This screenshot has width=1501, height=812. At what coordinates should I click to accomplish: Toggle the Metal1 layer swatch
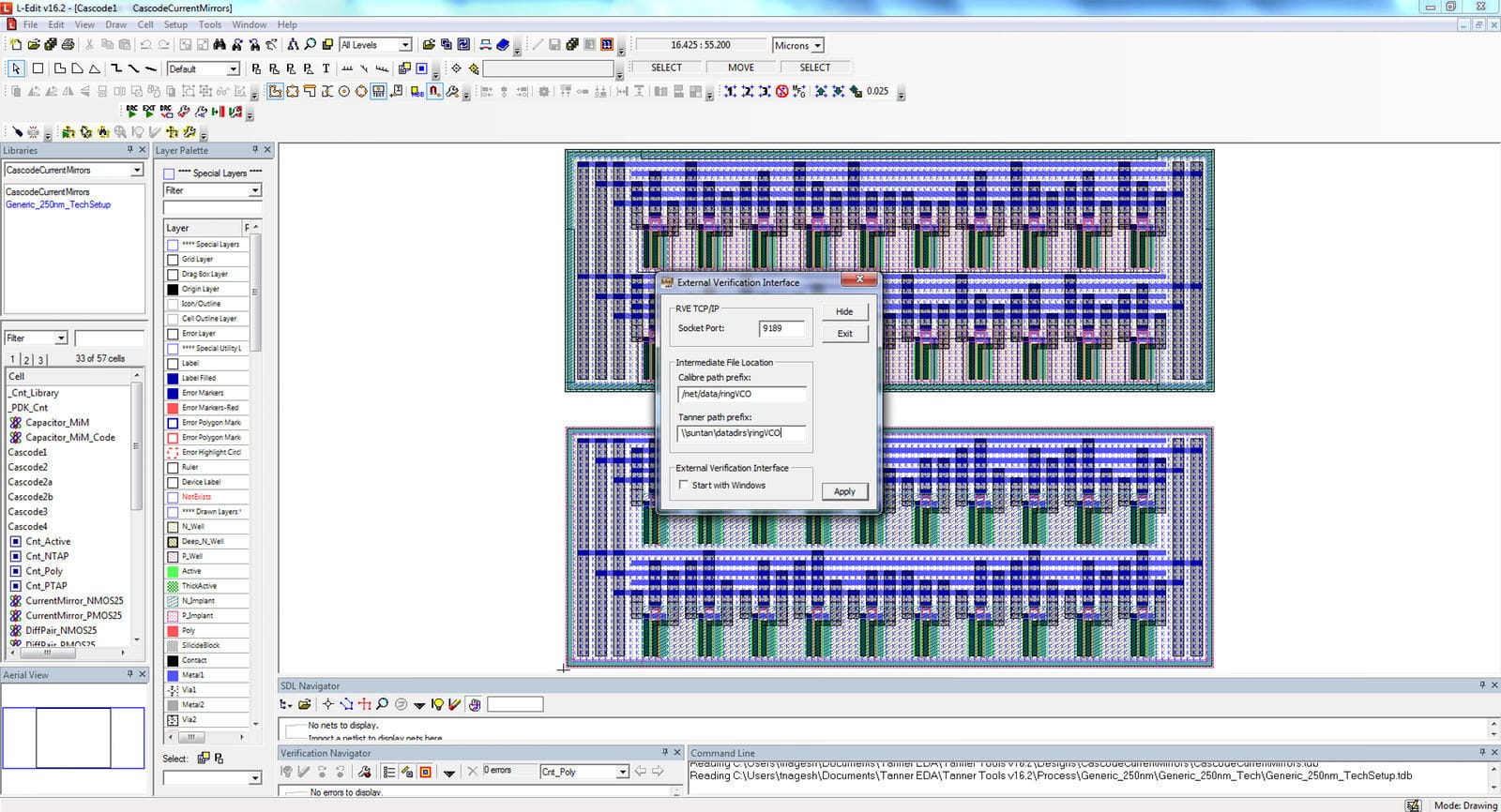(x=173, y=675)
